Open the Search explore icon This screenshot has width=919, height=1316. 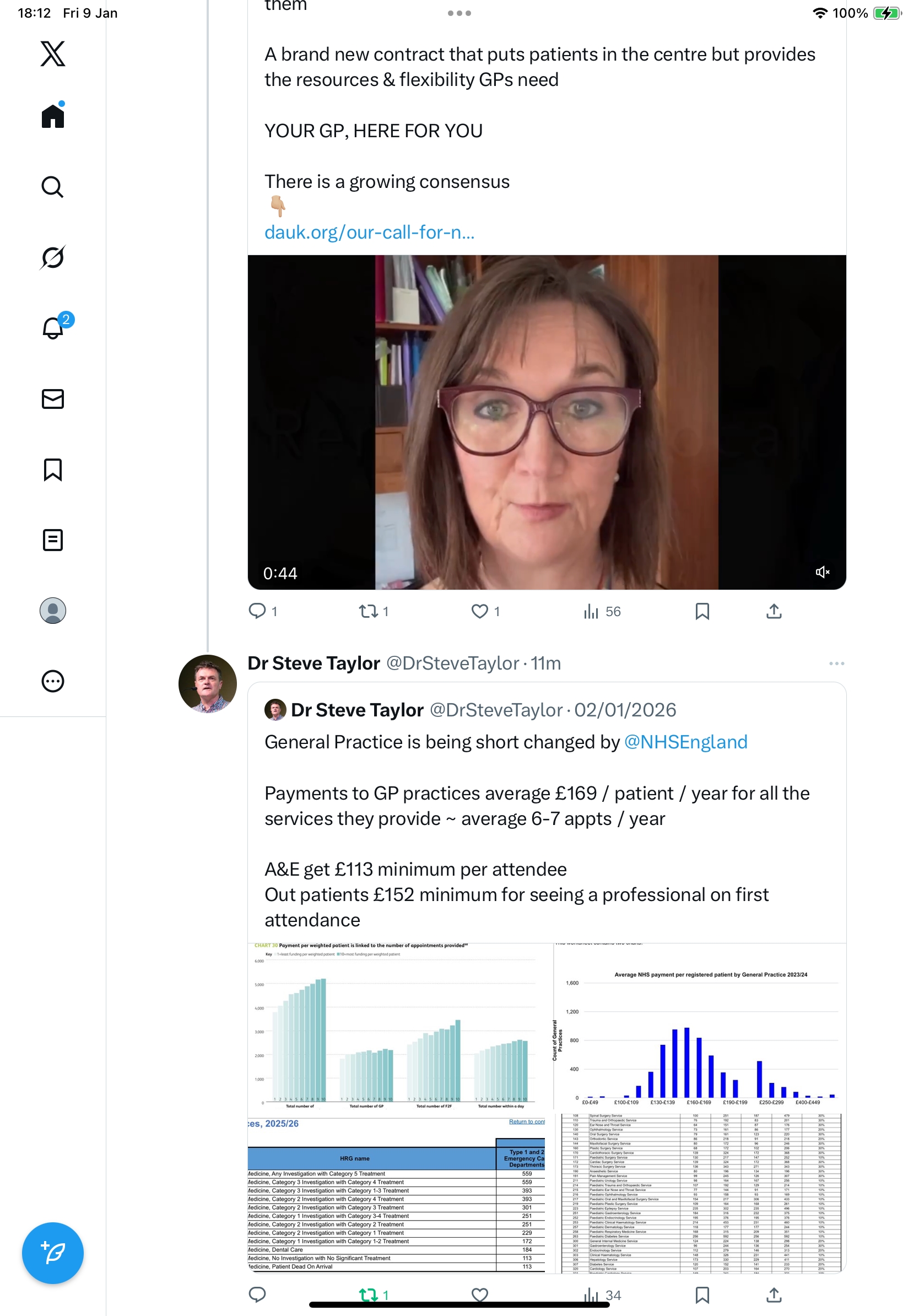click(x=53, y=187)
